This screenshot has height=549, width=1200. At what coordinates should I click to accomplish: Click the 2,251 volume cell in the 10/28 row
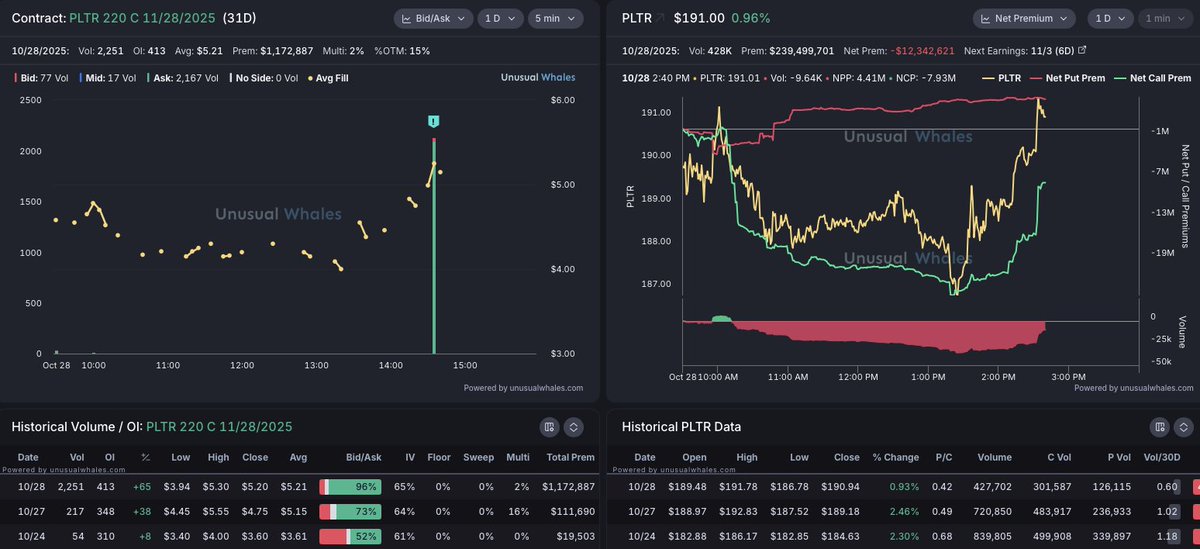(x=69, y=487)
